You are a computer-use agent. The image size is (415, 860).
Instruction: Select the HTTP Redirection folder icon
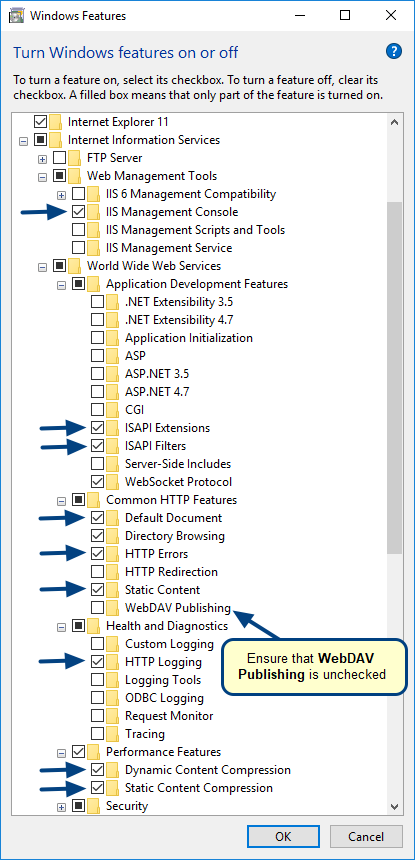point(112,572)
